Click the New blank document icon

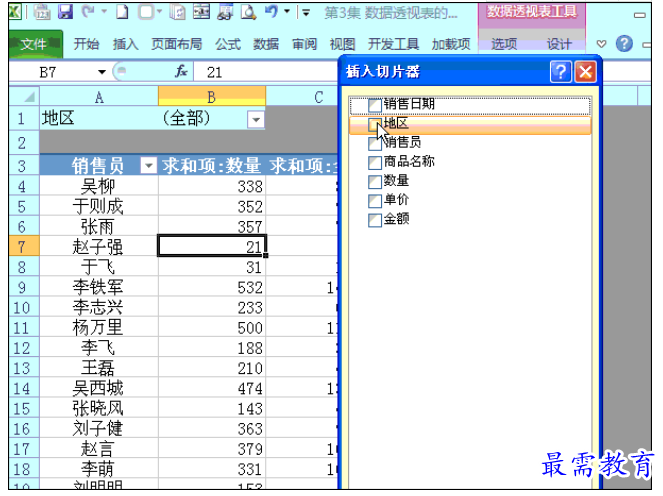[123, 12]
